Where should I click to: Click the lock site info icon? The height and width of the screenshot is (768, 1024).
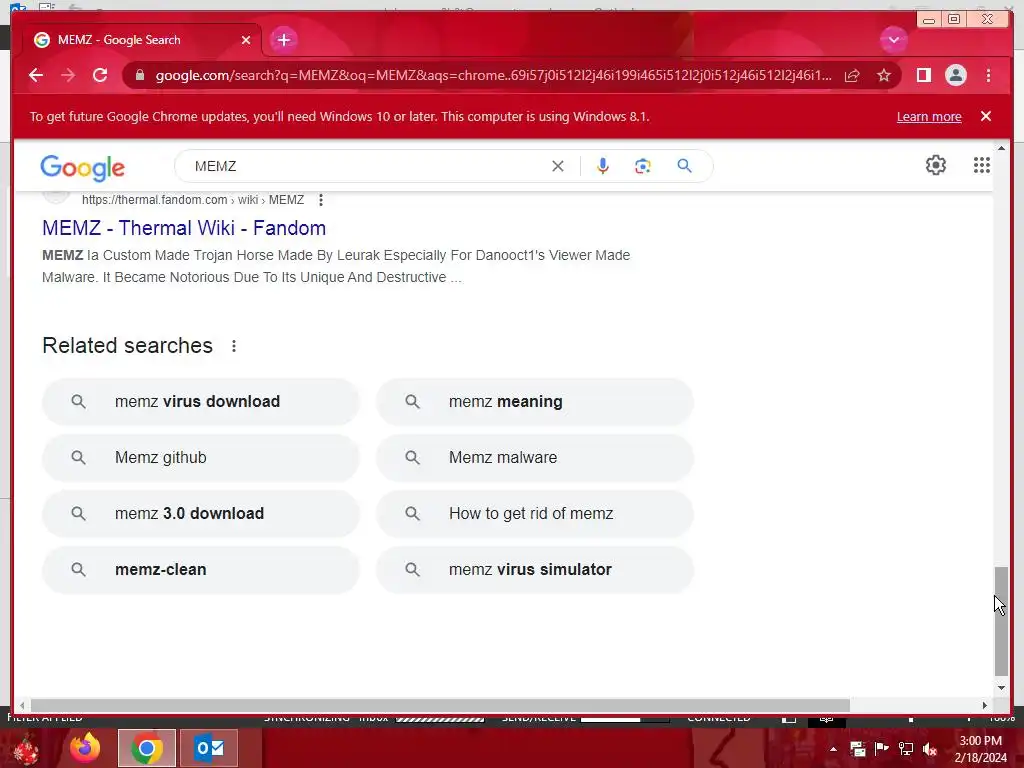139,75
